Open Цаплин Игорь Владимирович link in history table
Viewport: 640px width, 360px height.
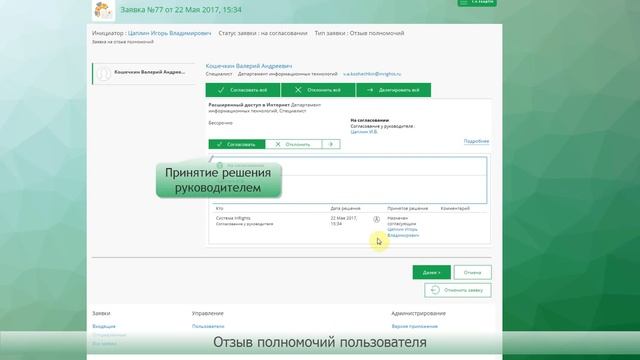403,232
